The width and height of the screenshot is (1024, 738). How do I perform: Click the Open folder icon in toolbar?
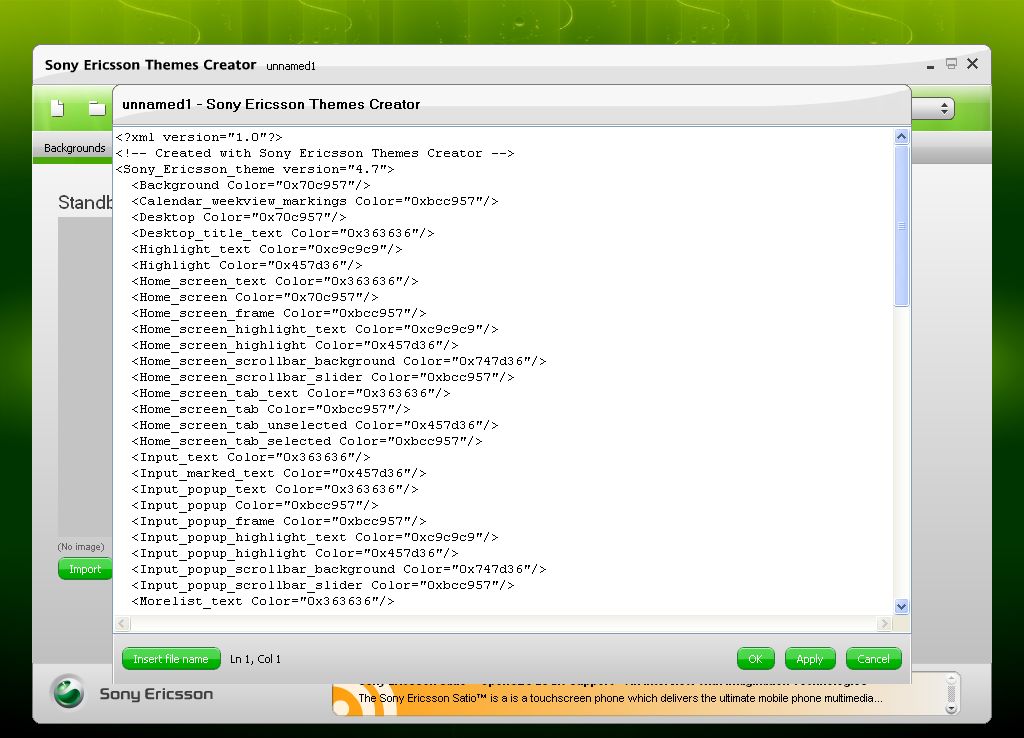click(97, 108)
